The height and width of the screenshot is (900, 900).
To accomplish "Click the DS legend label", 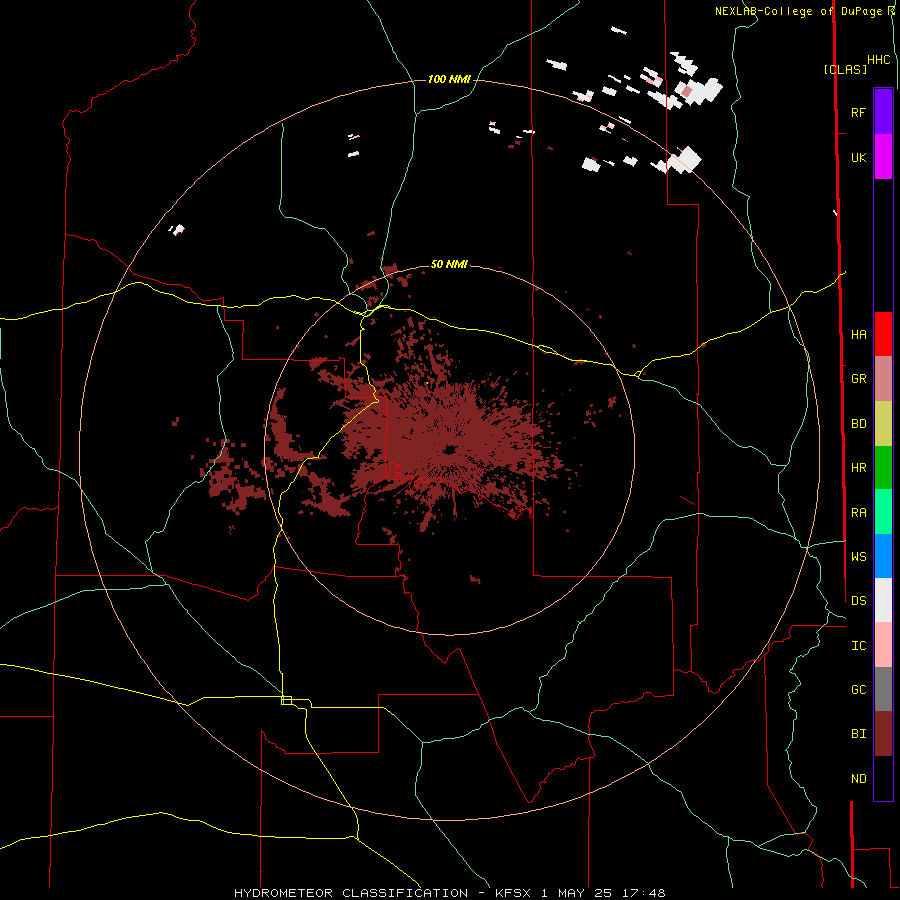I will point(858,601).
